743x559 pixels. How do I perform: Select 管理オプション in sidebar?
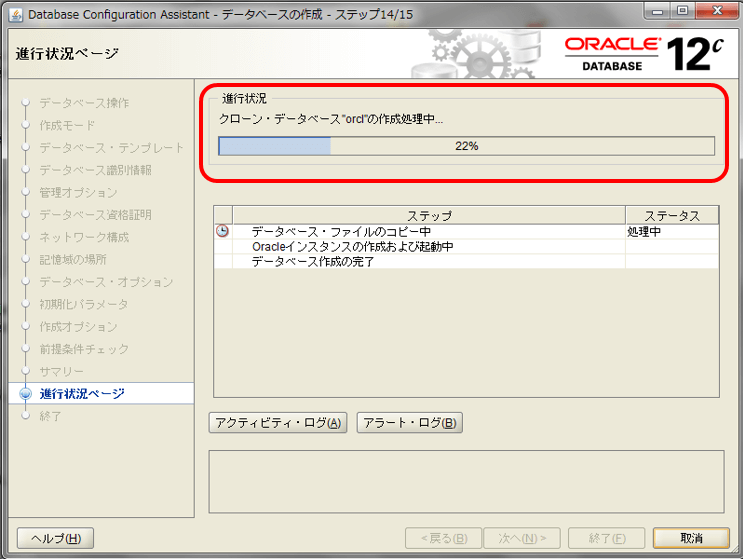coord(78,192)
